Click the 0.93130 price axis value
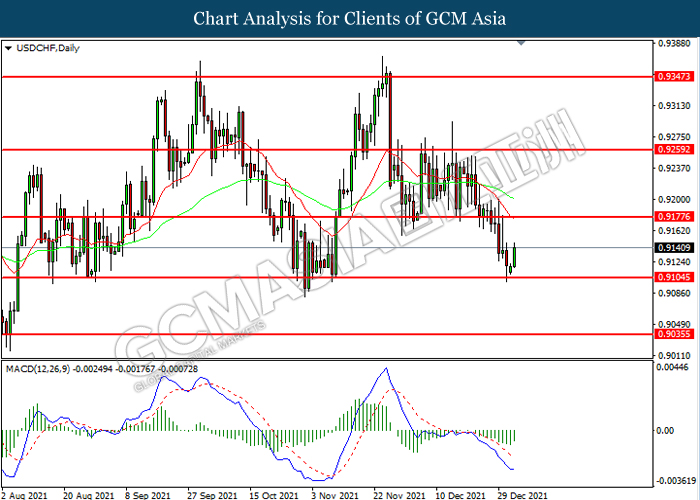700x500 pixels. click(675, 106)
